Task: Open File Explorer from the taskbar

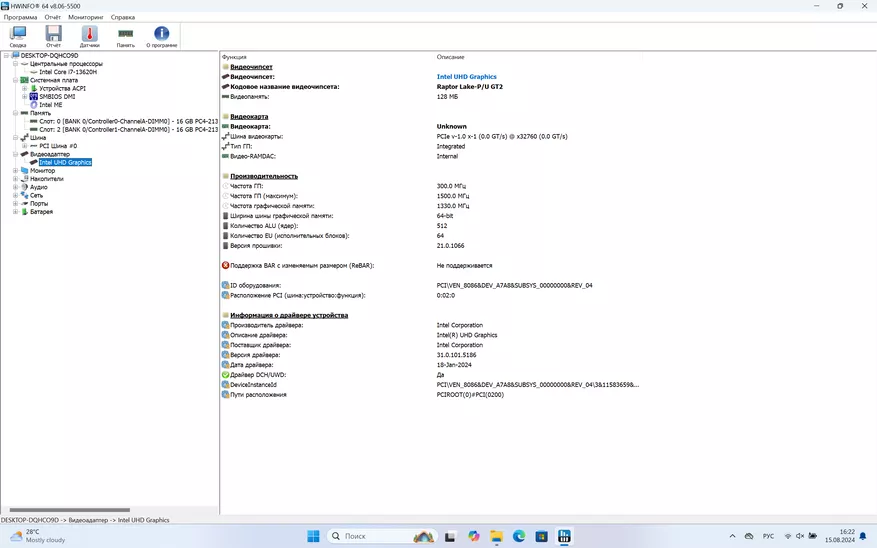Action: pyautogui.click(x=496, y=537)
